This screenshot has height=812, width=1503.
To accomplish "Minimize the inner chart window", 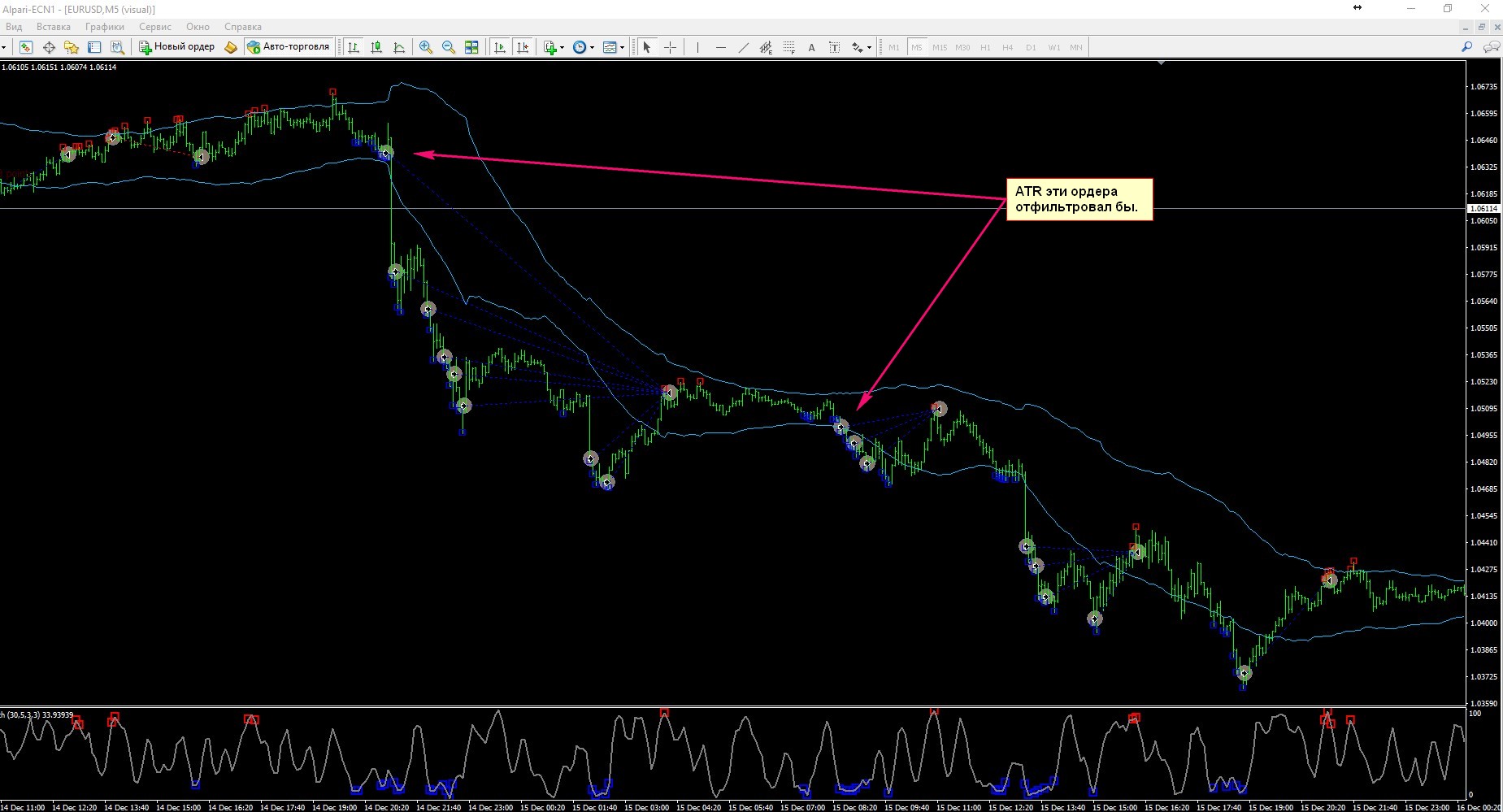I will (x=1466, y=27).
